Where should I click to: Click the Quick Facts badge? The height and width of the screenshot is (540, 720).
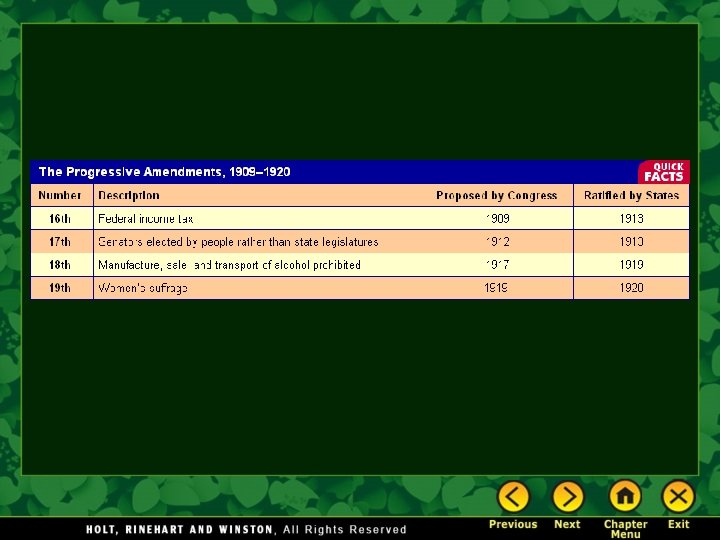(x=664, y=172)
